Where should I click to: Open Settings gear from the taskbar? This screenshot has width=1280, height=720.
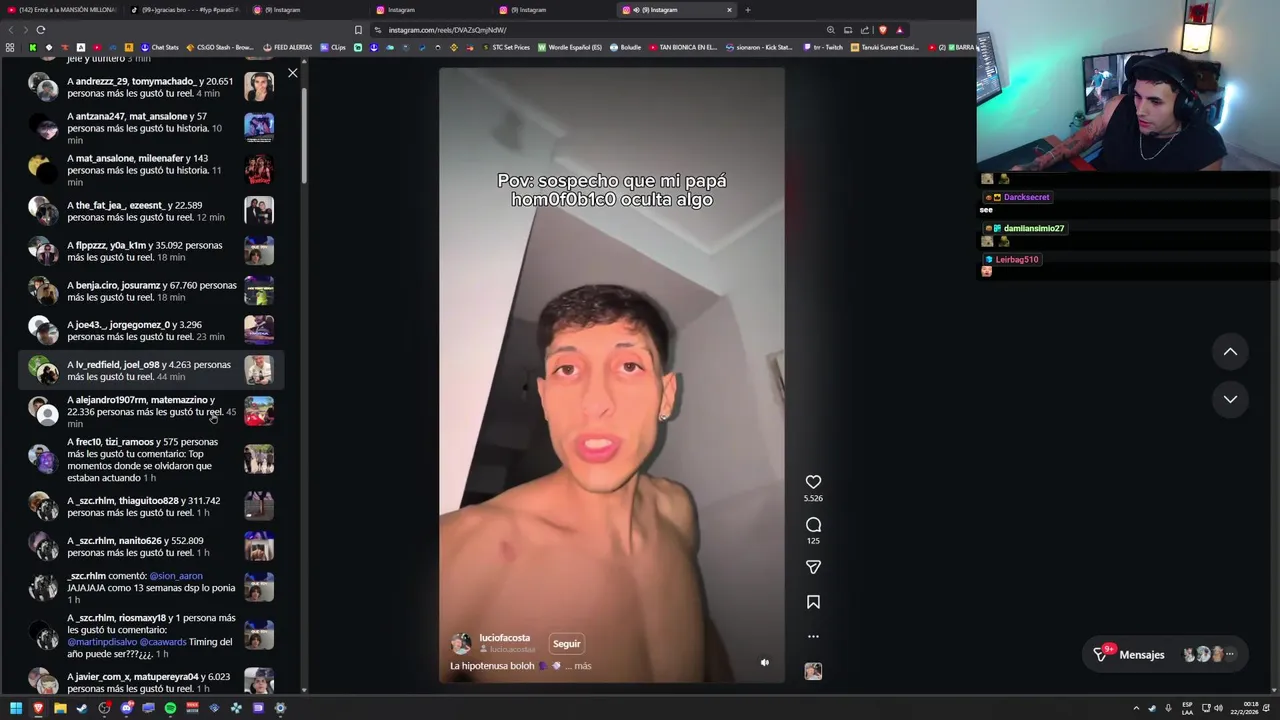280,708
